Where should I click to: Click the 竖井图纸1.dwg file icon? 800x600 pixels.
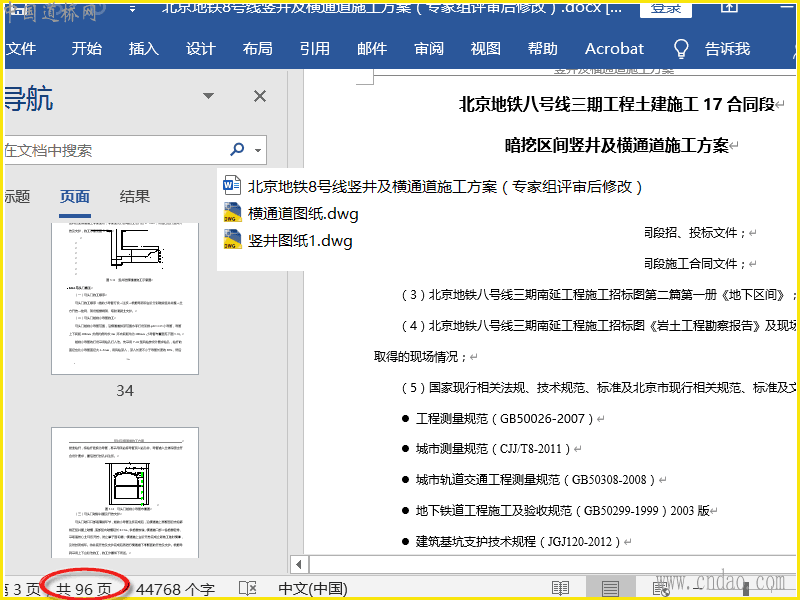tap(232, 239)
